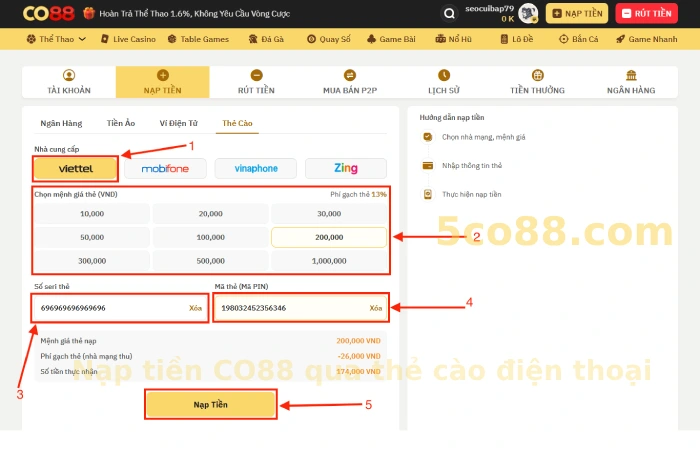The height and width of the screenshot is (450, 700).
Task: Open the Bắn Cá menu
Action: pyautogui.click(x=579, y=39)
